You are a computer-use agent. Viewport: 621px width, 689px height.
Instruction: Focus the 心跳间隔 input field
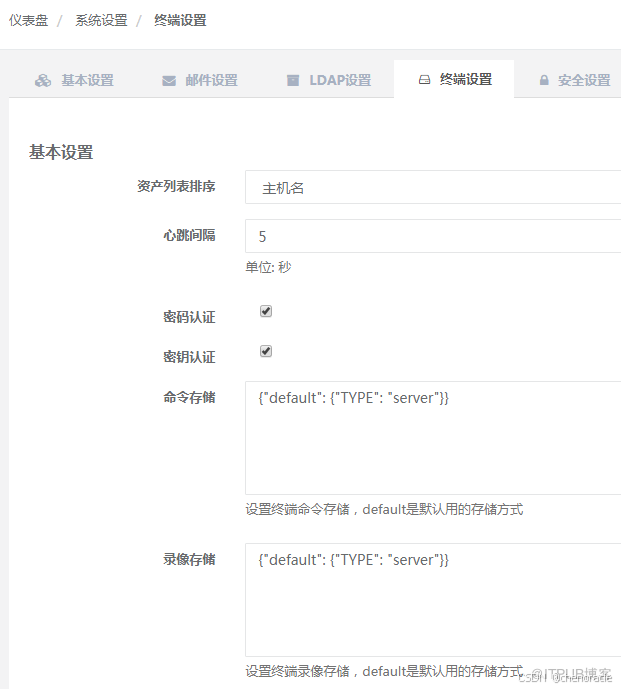433,236
